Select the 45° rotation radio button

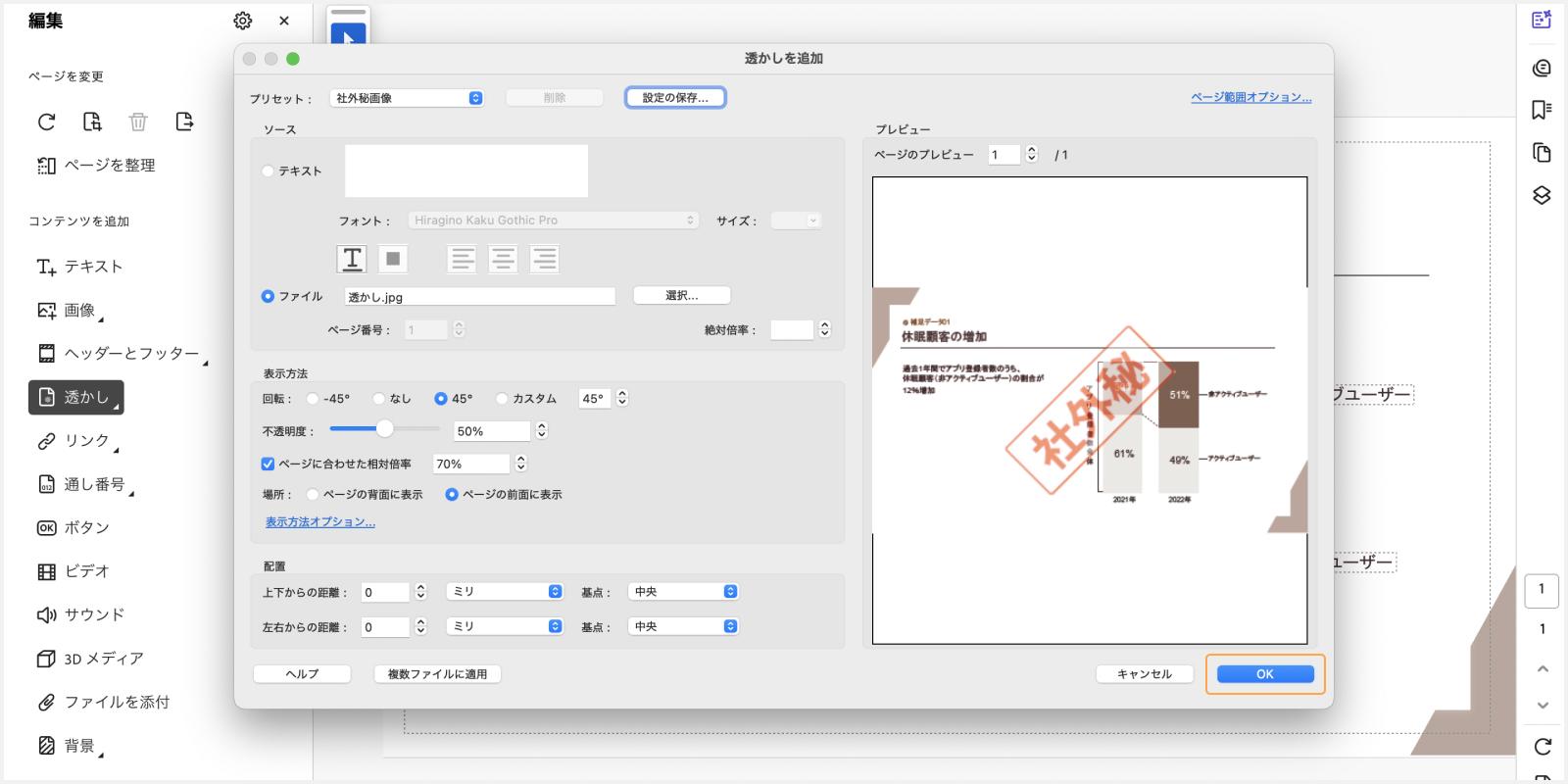(x=441, y=399)
